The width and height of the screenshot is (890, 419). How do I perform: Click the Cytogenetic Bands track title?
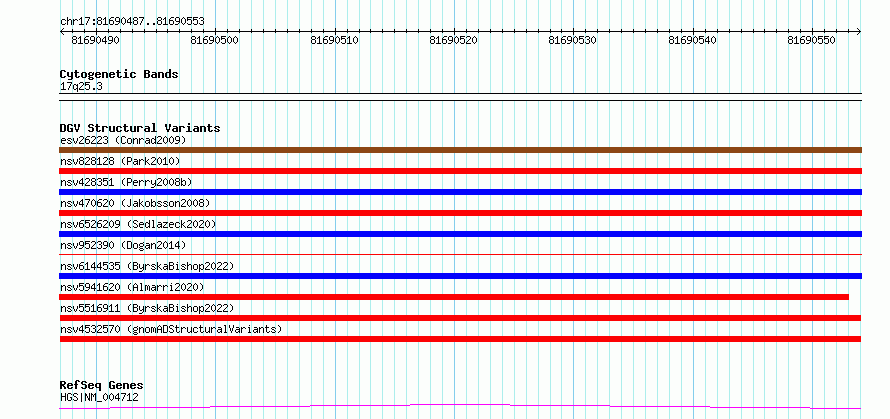[119, 74]
